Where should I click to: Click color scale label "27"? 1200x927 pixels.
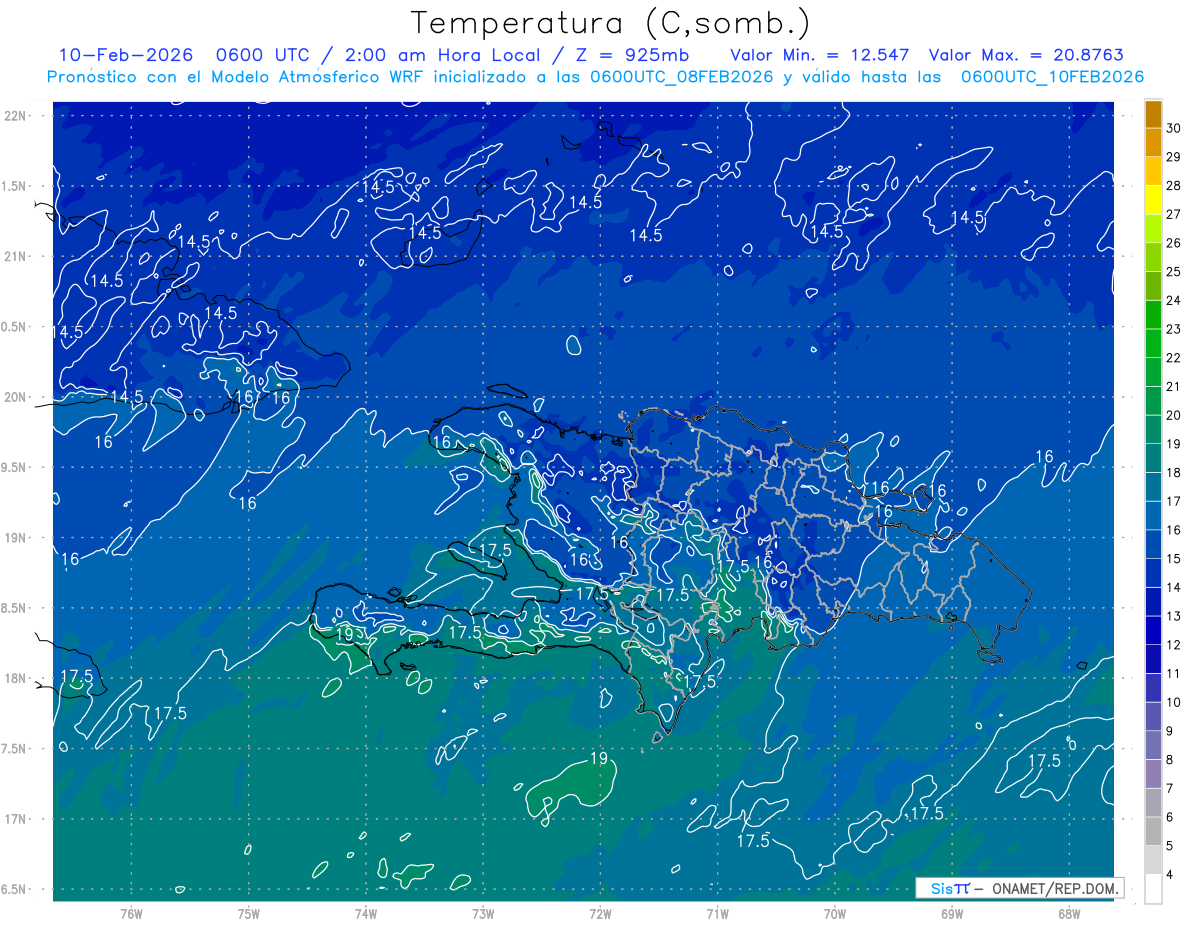click(x=1174, y=214)
